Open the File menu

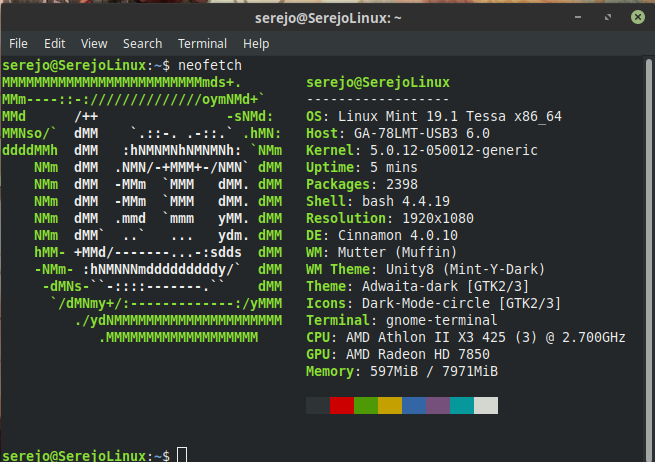click(18, 43)
